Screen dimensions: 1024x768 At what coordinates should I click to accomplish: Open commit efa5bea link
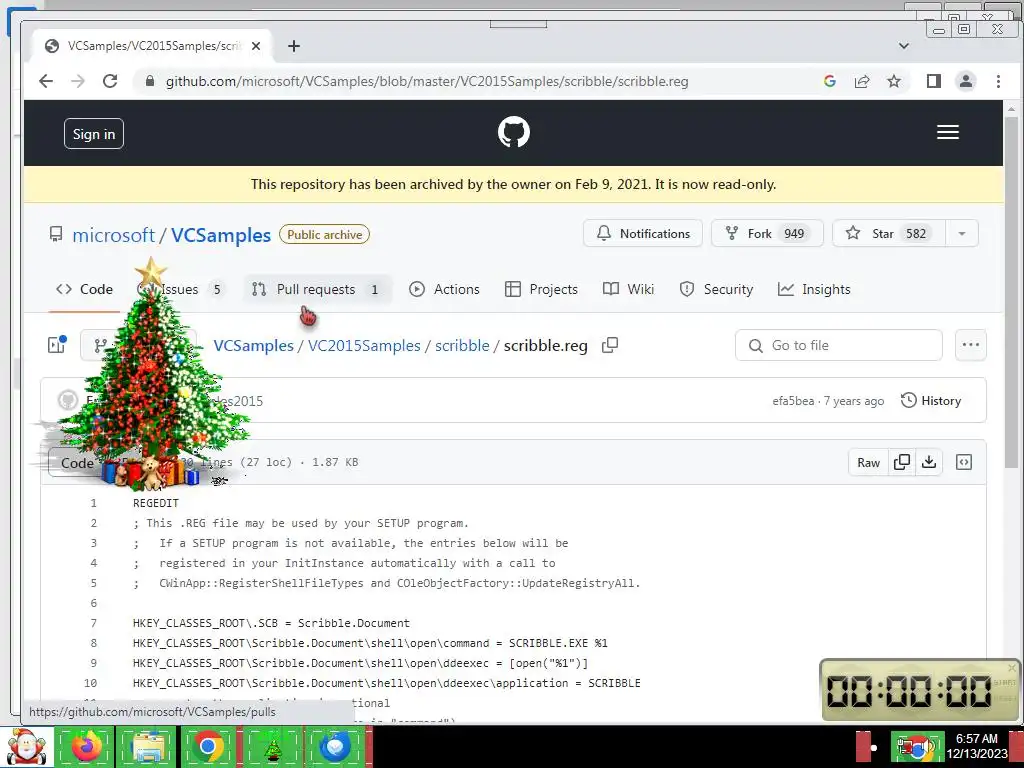pyautogui.click(x=793, y=401)
